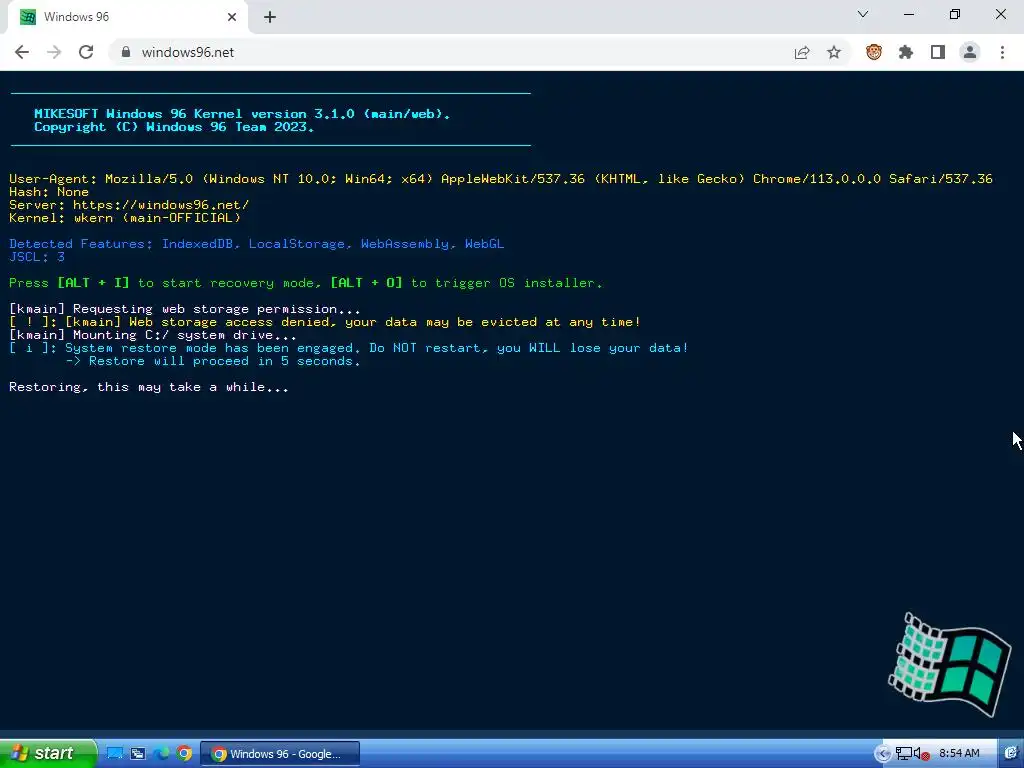The height and width of the screenshot is (768, 1024).
Task: Reload the windows96.net page
Action: pyautogui.click(x=86, y=52)
